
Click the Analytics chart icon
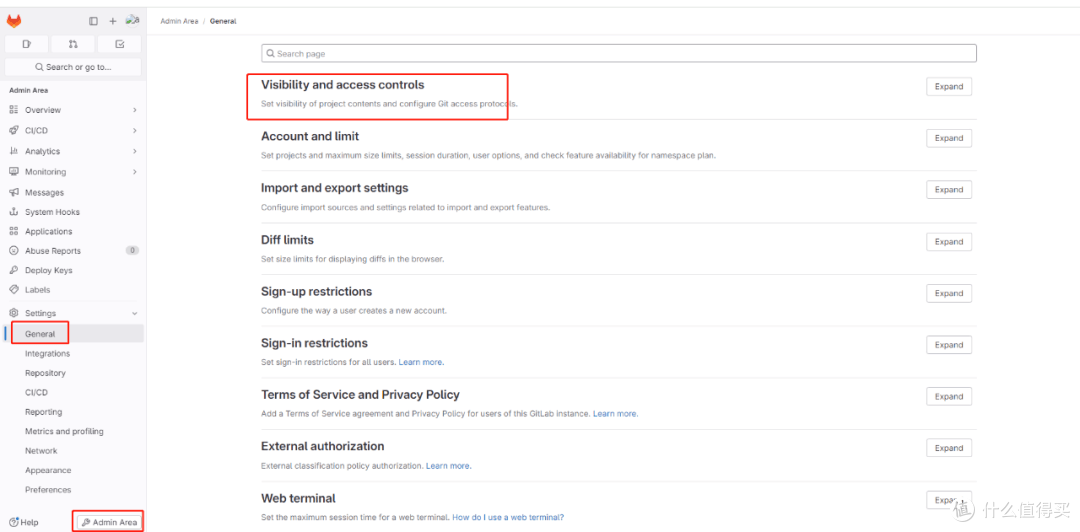pyautogui.click(x=14, y=151)
